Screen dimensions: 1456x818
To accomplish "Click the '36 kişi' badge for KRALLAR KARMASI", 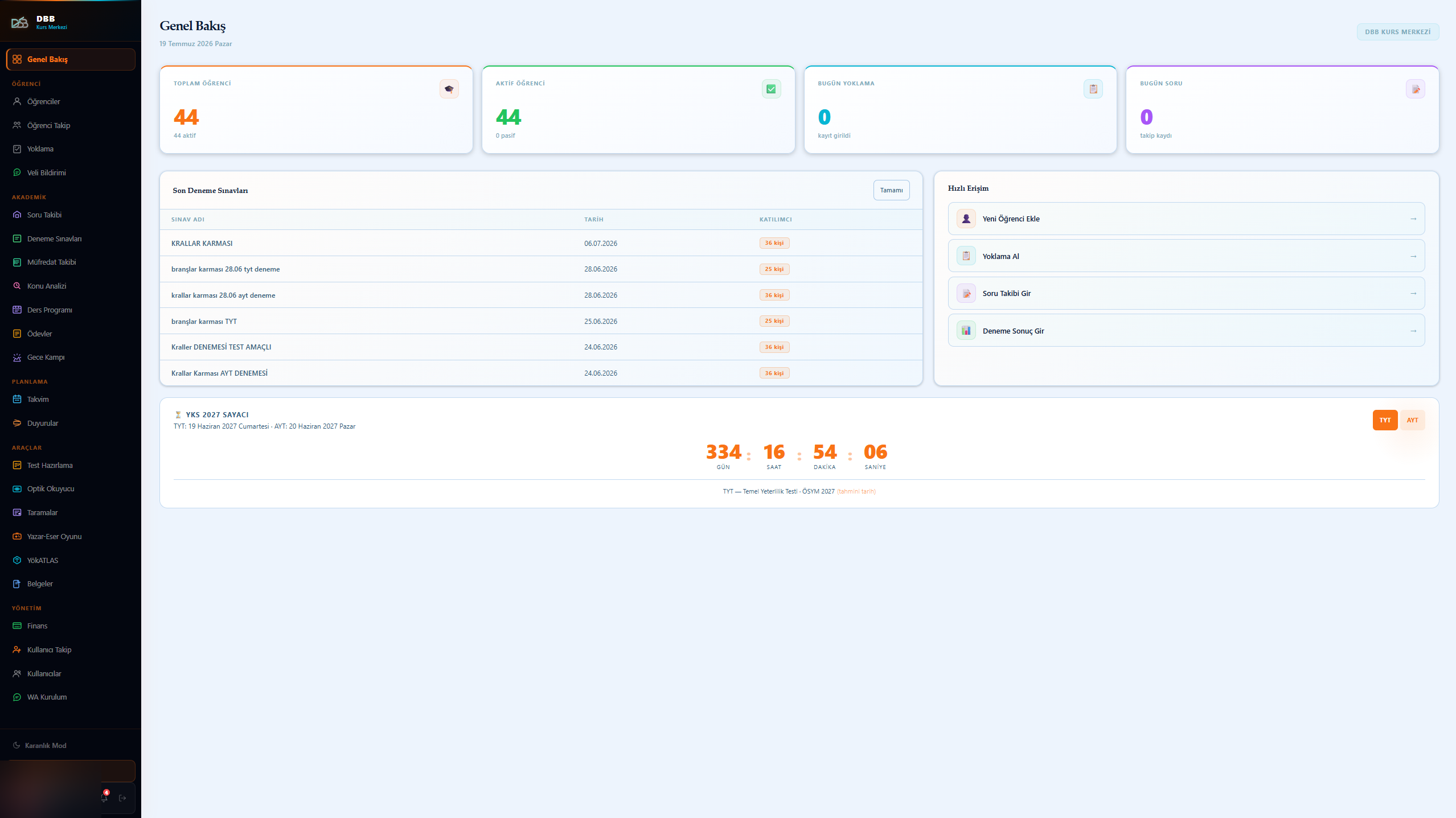I will coord(774,243).
